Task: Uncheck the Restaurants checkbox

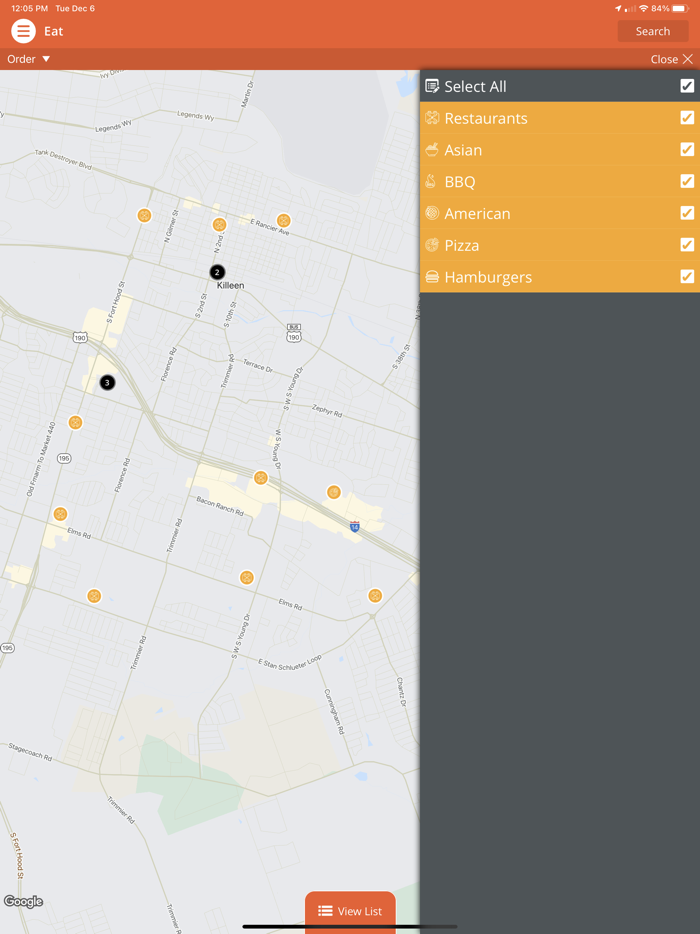Action: point(687,117)
